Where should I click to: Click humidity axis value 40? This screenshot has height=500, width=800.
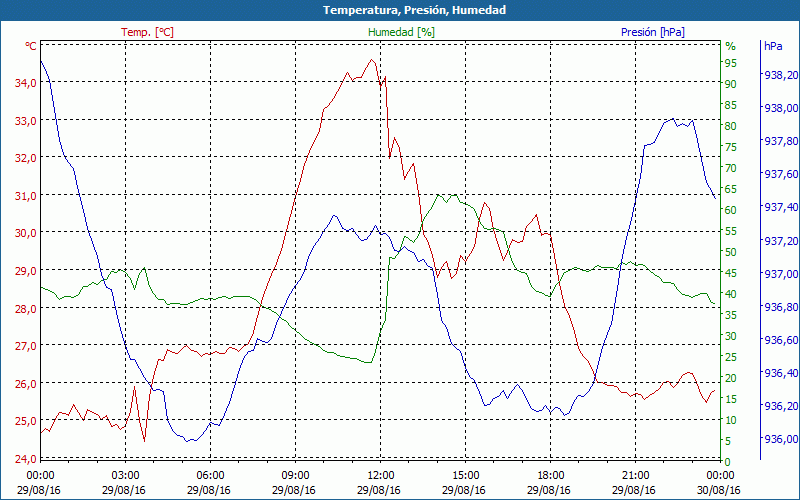click(x=731, y=294)
